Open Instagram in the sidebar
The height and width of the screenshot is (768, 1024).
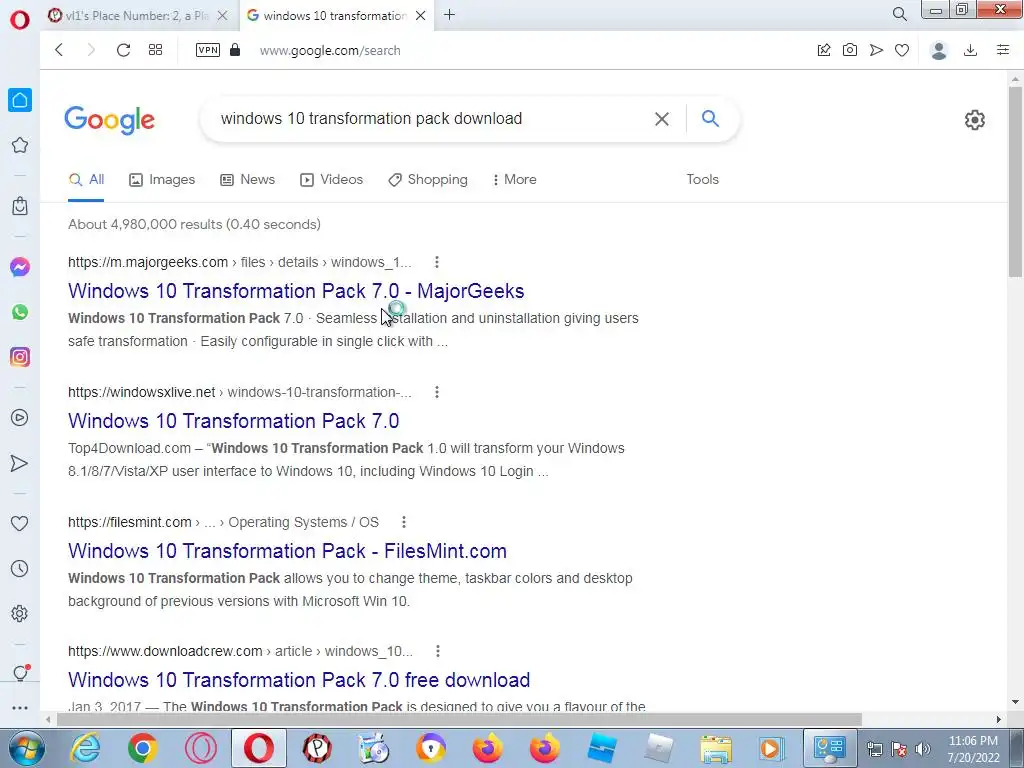[20, 357]
